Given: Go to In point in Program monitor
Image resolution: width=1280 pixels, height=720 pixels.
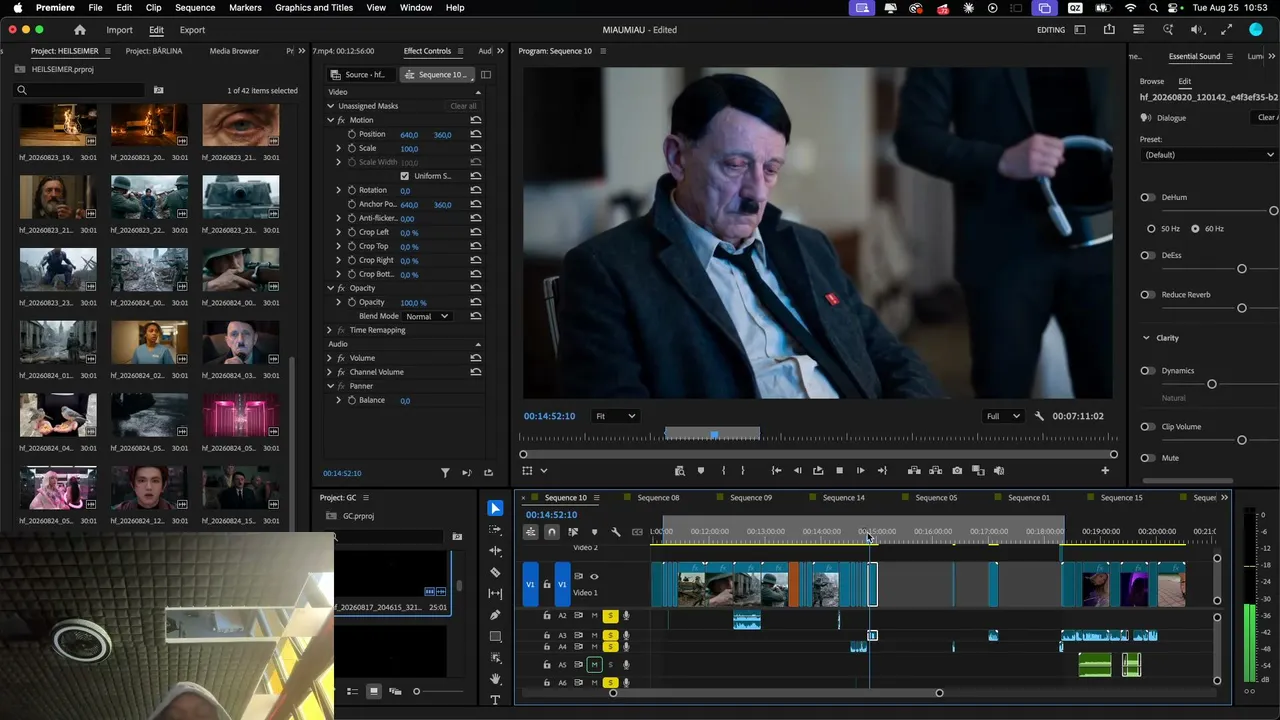Looking at the screenshot, I should pos(776,470).
